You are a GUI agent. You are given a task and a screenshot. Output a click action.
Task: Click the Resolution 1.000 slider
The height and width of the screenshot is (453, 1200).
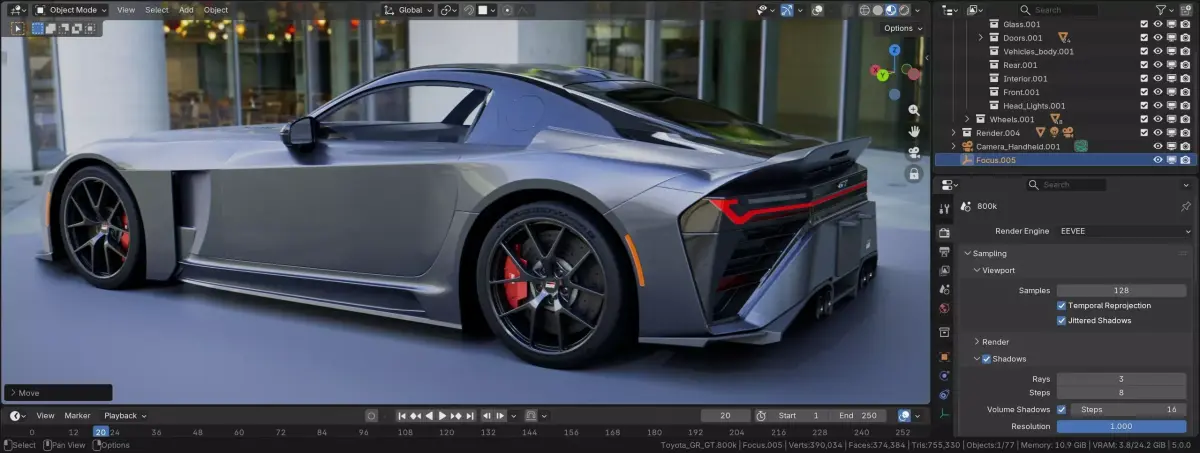[1121, 426]
